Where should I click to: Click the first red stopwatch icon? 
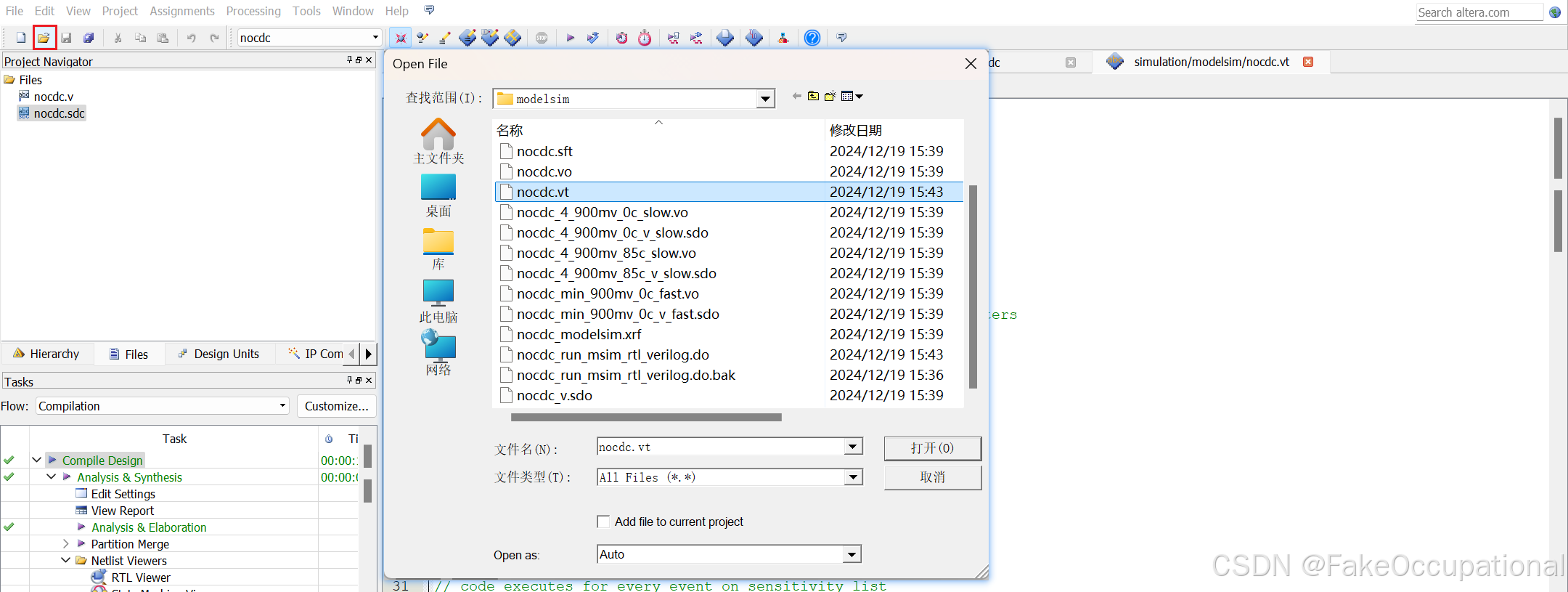pos(622,38)
